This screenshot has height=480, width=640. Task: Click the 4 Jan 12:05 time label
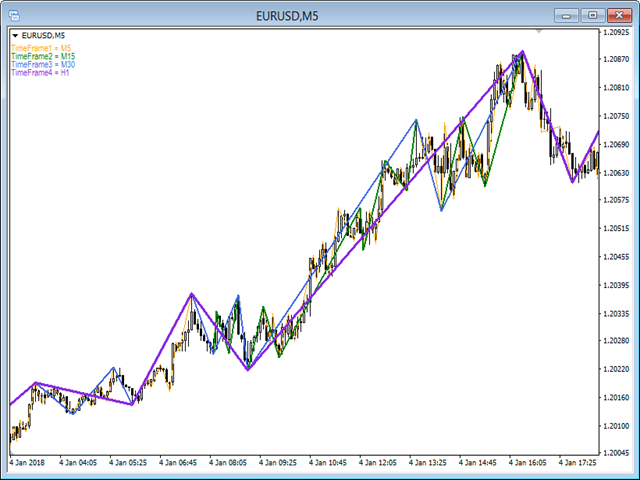pyautogui.click(x=378, y=463)
